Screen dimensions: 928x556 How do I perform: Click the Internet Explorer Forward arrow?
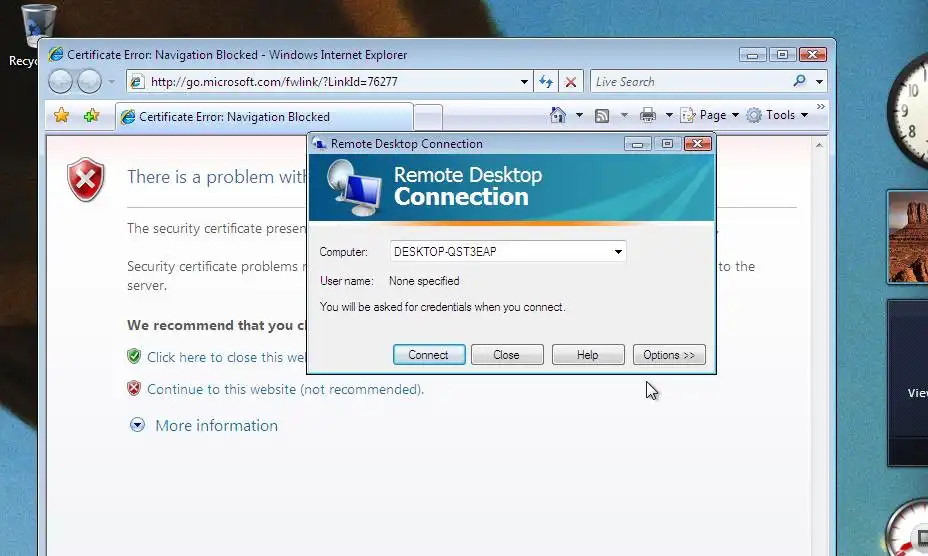(89, 82)
